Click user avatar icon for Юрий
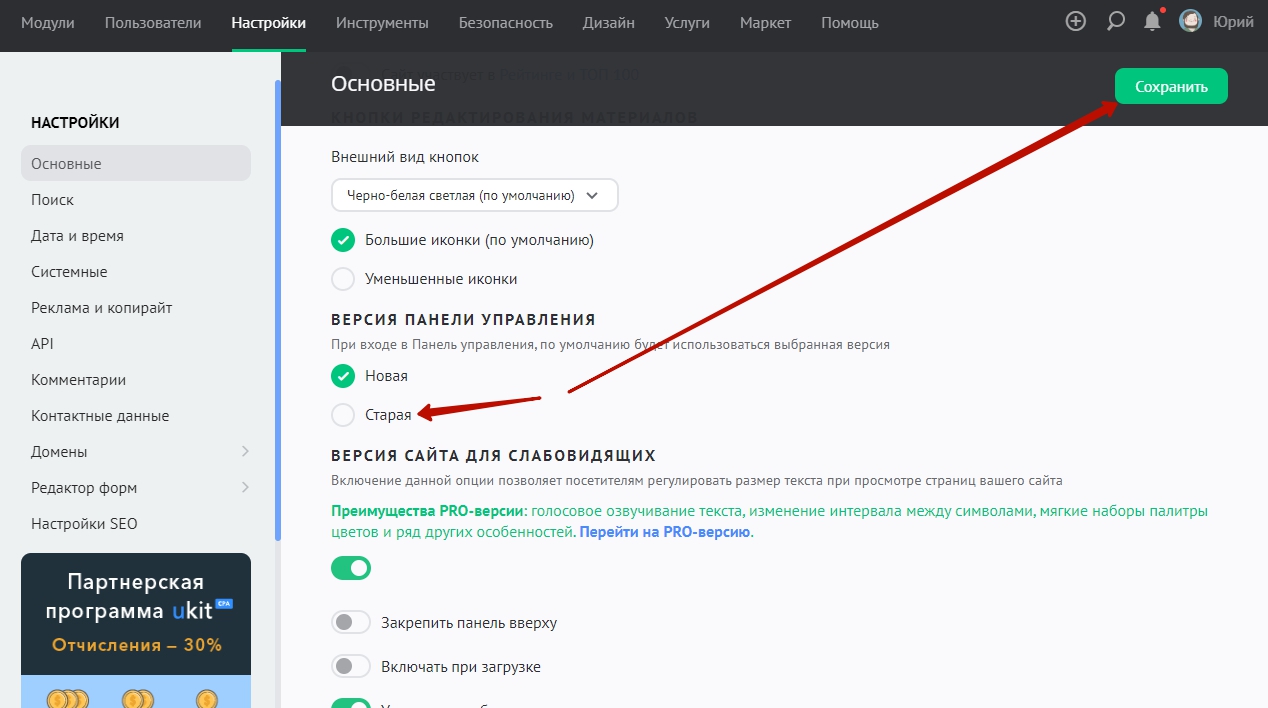 click(1190, 22)
